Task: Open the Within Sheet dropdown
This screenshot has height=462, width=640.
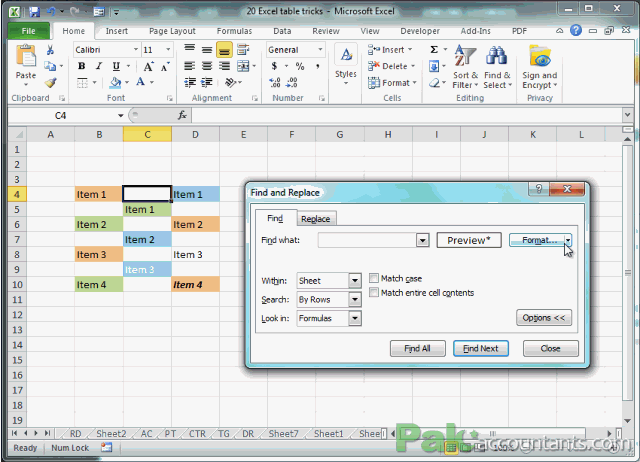Action: 355,281
